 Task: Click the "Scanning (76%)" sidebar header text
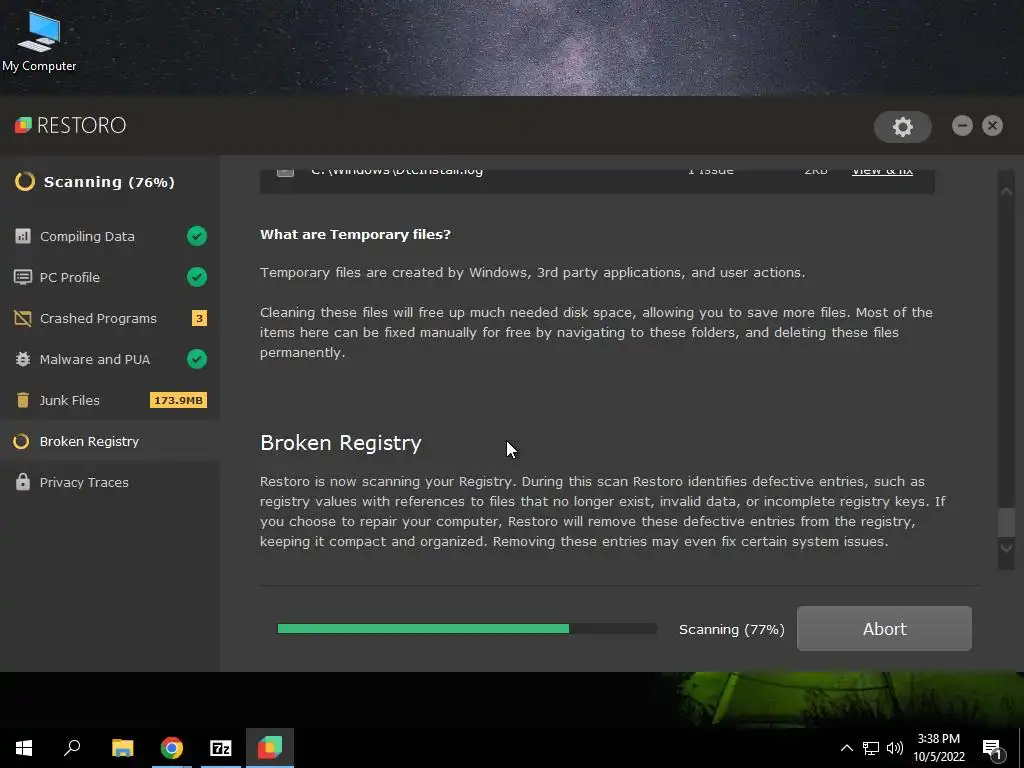[109, 182]
